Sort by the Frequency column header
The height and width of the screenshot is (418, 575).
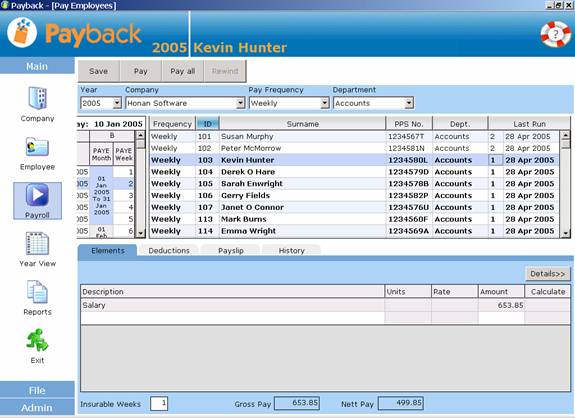[172, 124]
